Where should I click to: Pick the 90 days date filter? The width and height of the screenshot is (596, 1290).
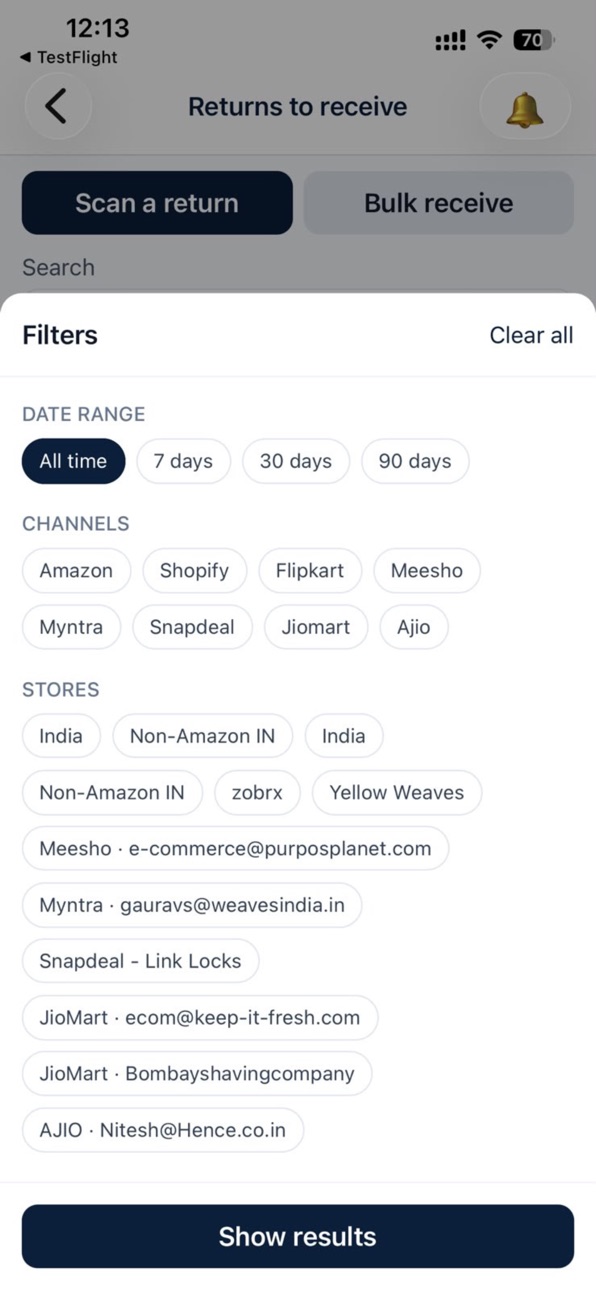(x=415, y=461)
